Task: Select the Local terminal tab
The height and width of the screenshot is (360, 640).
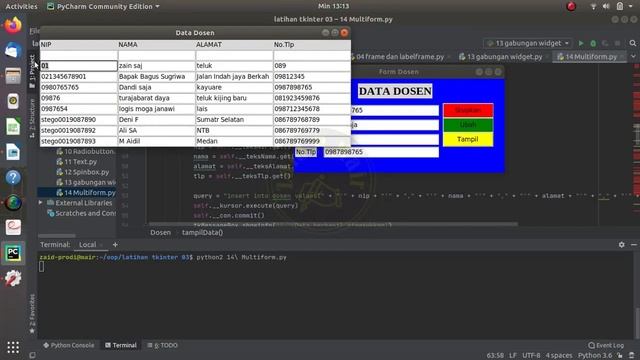Action: click(x=87, y=244)
